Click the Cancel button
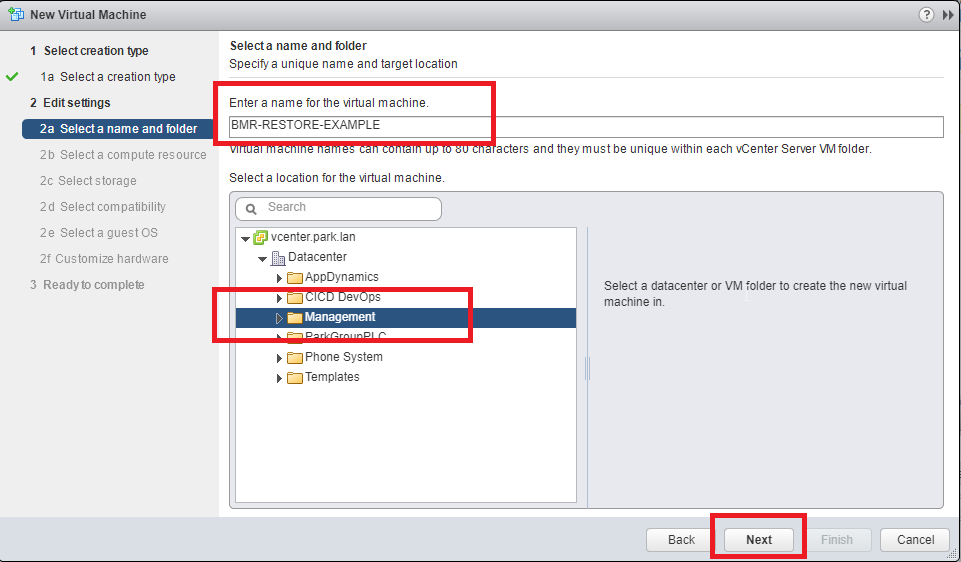This screenshot has width=961, height=562. (x=915, y=540)
